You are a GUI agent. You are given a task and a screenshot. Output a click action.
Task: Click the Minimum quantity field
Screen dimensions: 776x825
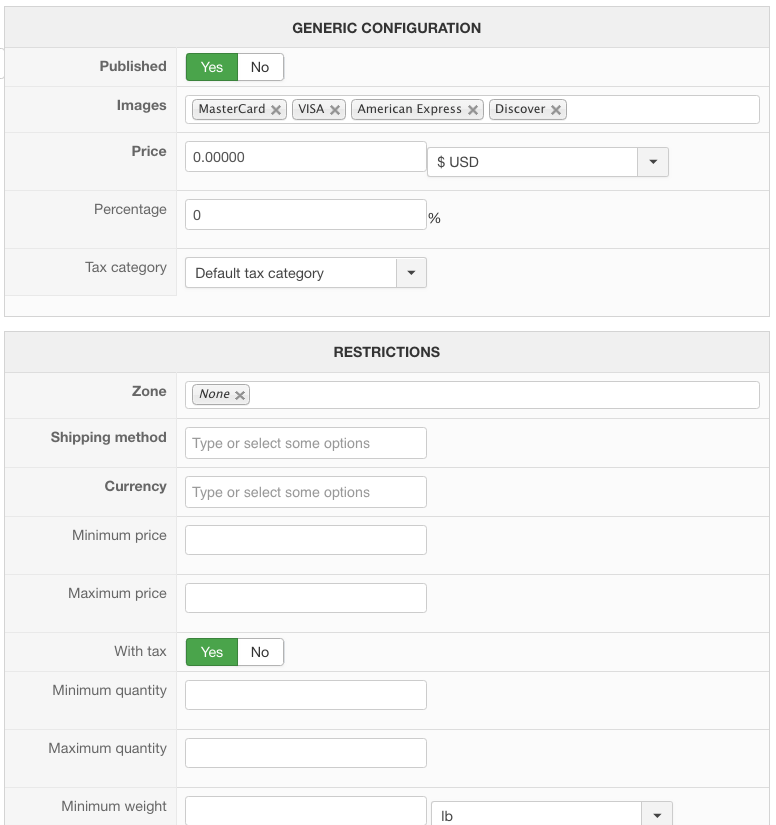tap(306, 695)
